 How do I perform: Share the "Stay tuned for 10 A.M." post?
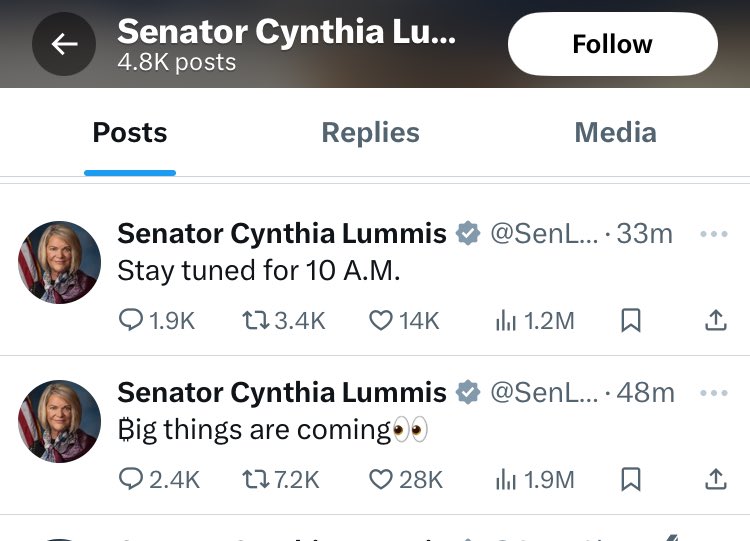(716, 320)
